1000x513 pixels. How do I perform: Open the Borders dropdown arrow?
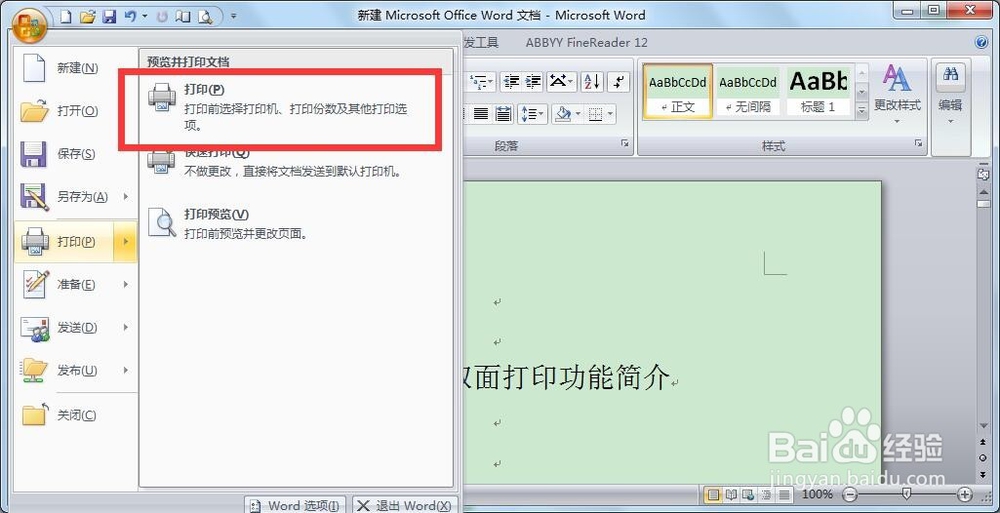610,114
